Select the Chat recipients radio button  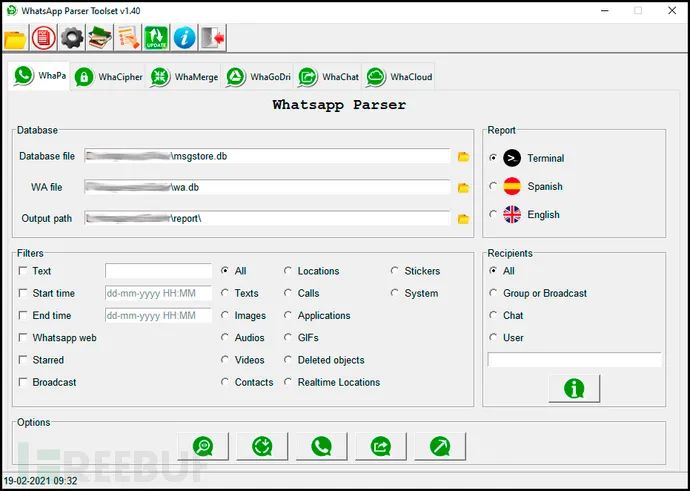click(x=493, y=315)
